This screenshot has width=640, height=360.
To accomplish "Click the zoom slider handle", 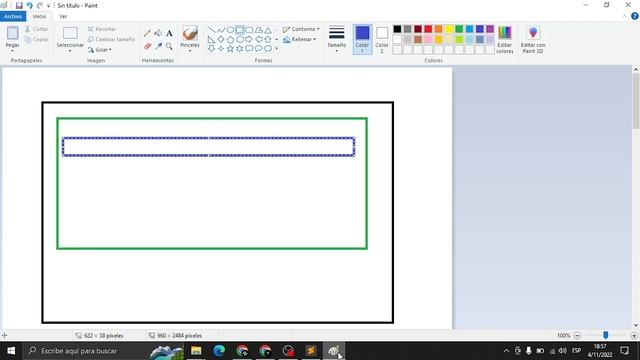I will point(606,335).
